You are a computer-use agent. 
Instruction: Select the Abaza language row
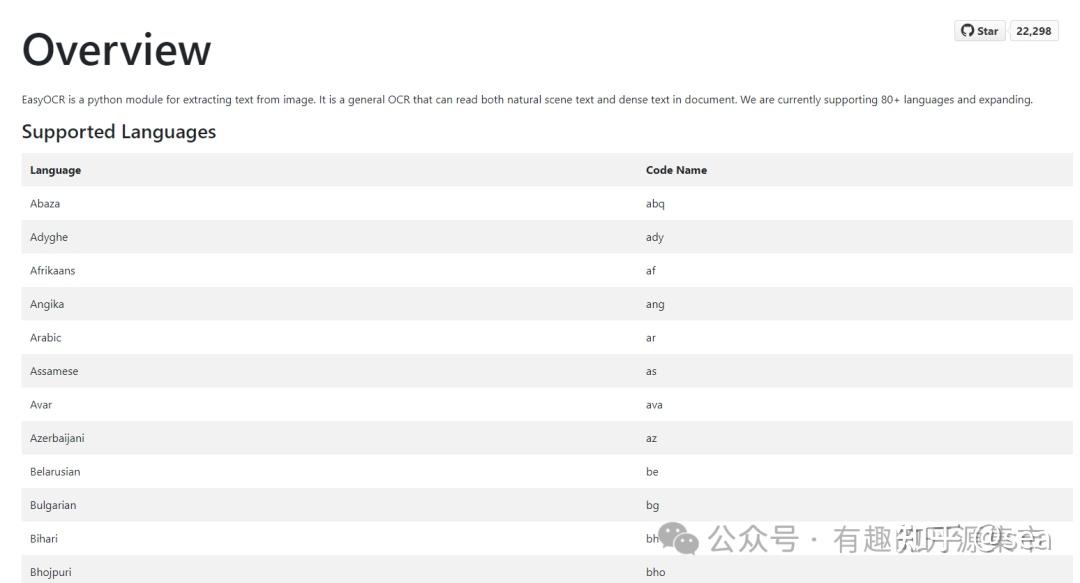(46, 203)
